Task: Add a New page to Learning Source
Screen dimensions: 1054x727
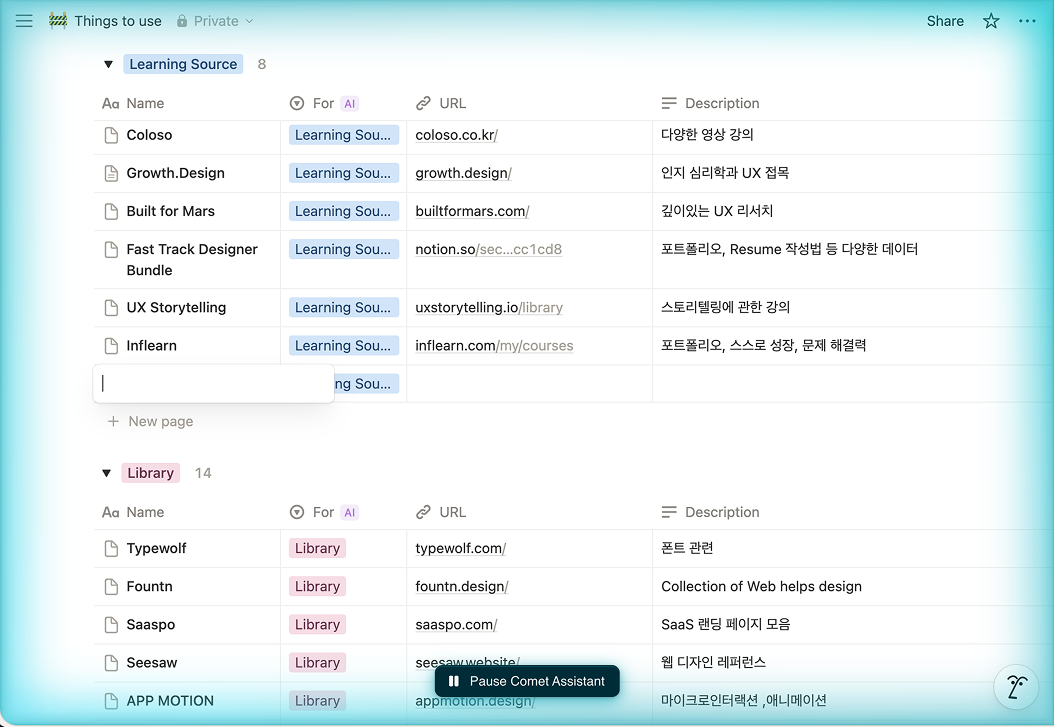Action: tap(151, 421)
